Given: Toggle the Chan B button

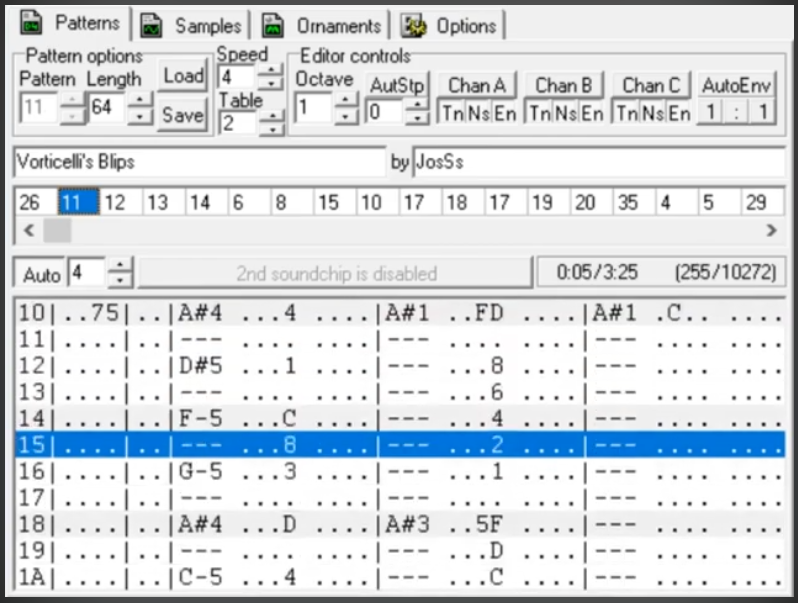Looking at the screenshot, I should (x=563, y=85).
